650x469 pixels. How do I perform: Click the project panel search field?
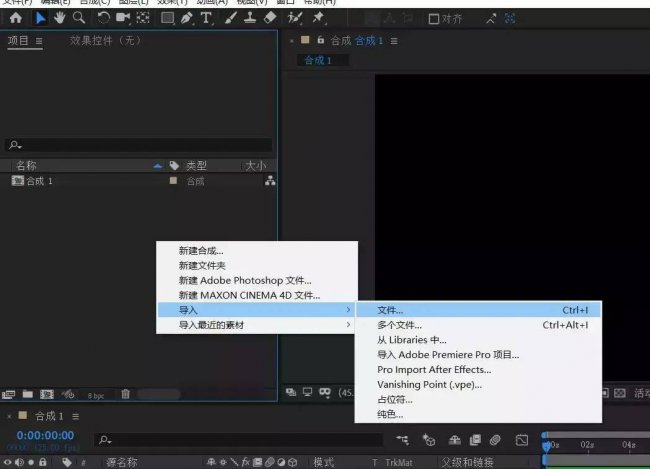tap(139, 145)
